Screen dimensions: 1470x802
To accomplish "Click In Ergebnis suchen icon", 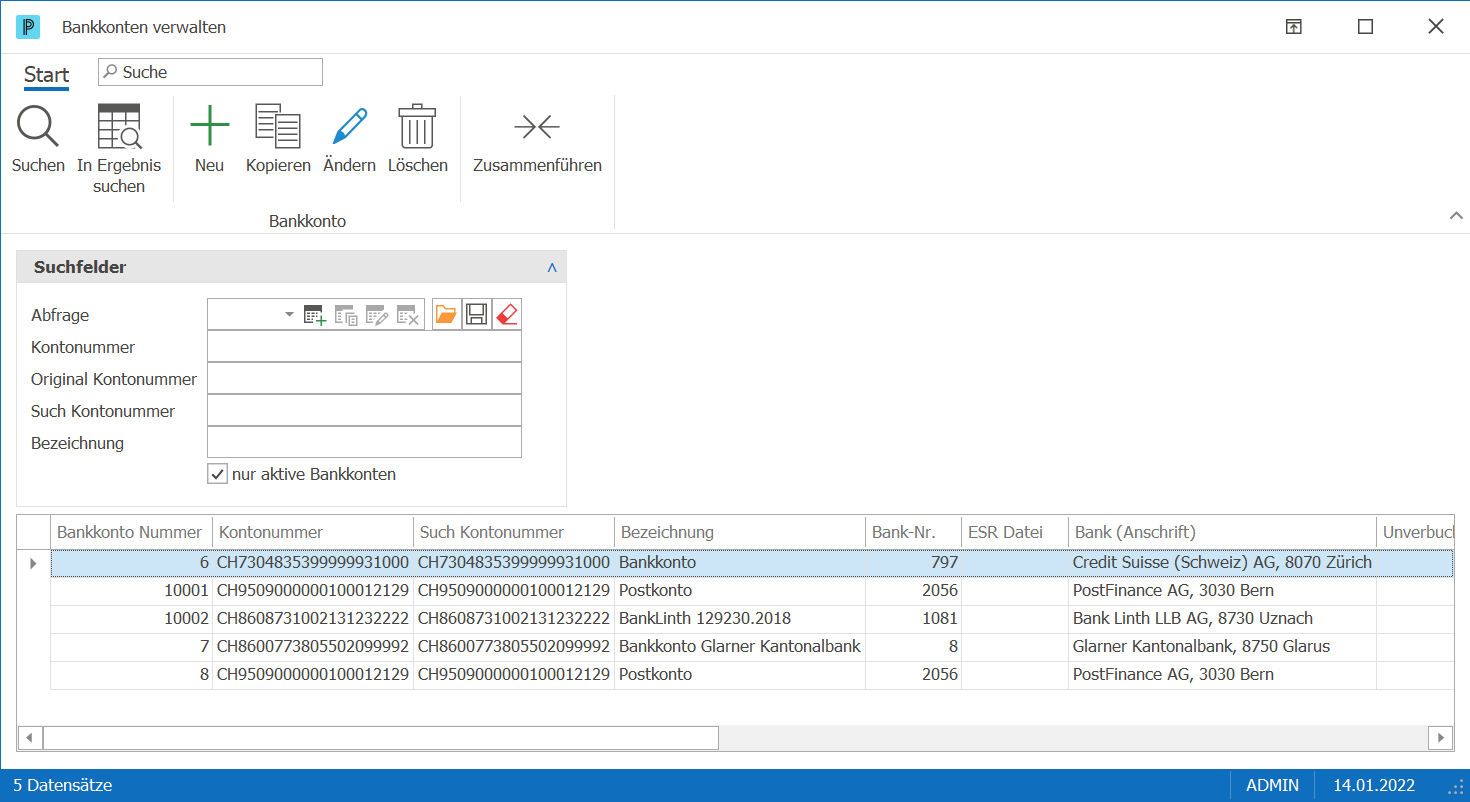I will 119,127.
